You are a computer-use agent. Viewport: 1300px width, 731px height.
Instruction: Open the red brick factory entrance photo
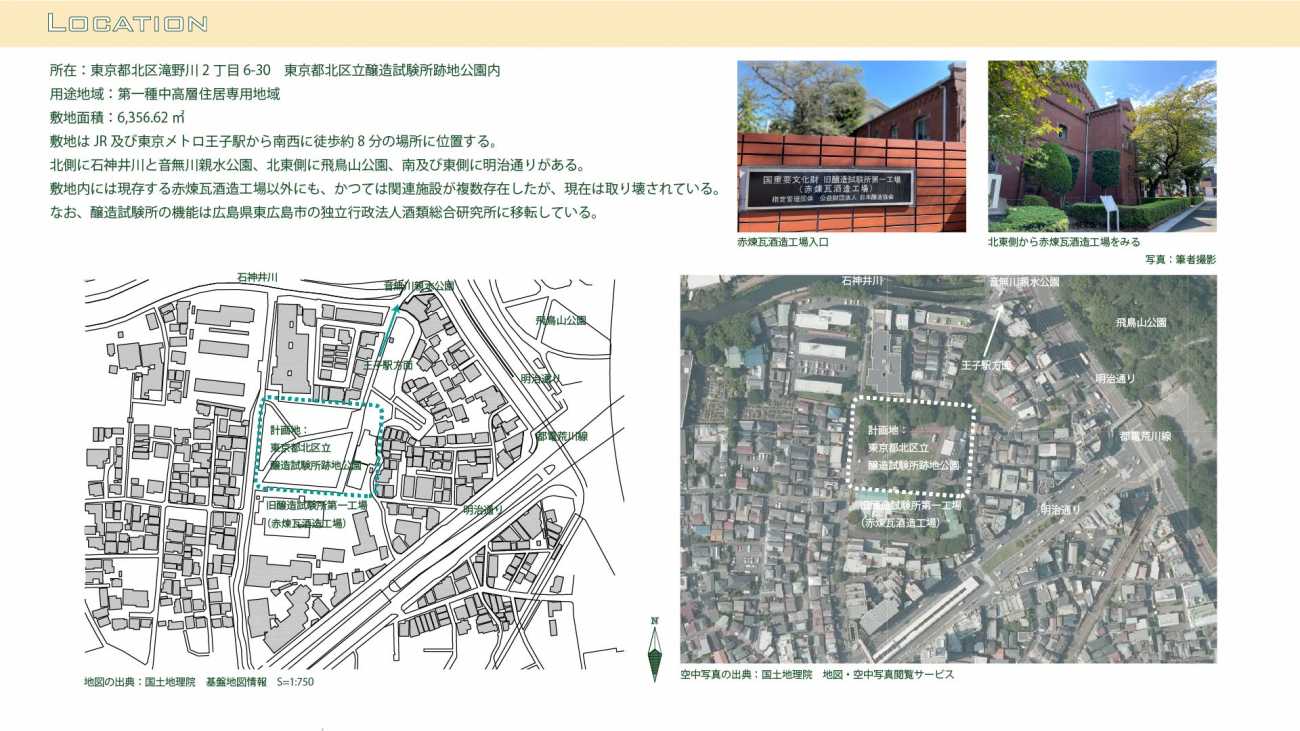click(x=851, y=146)
